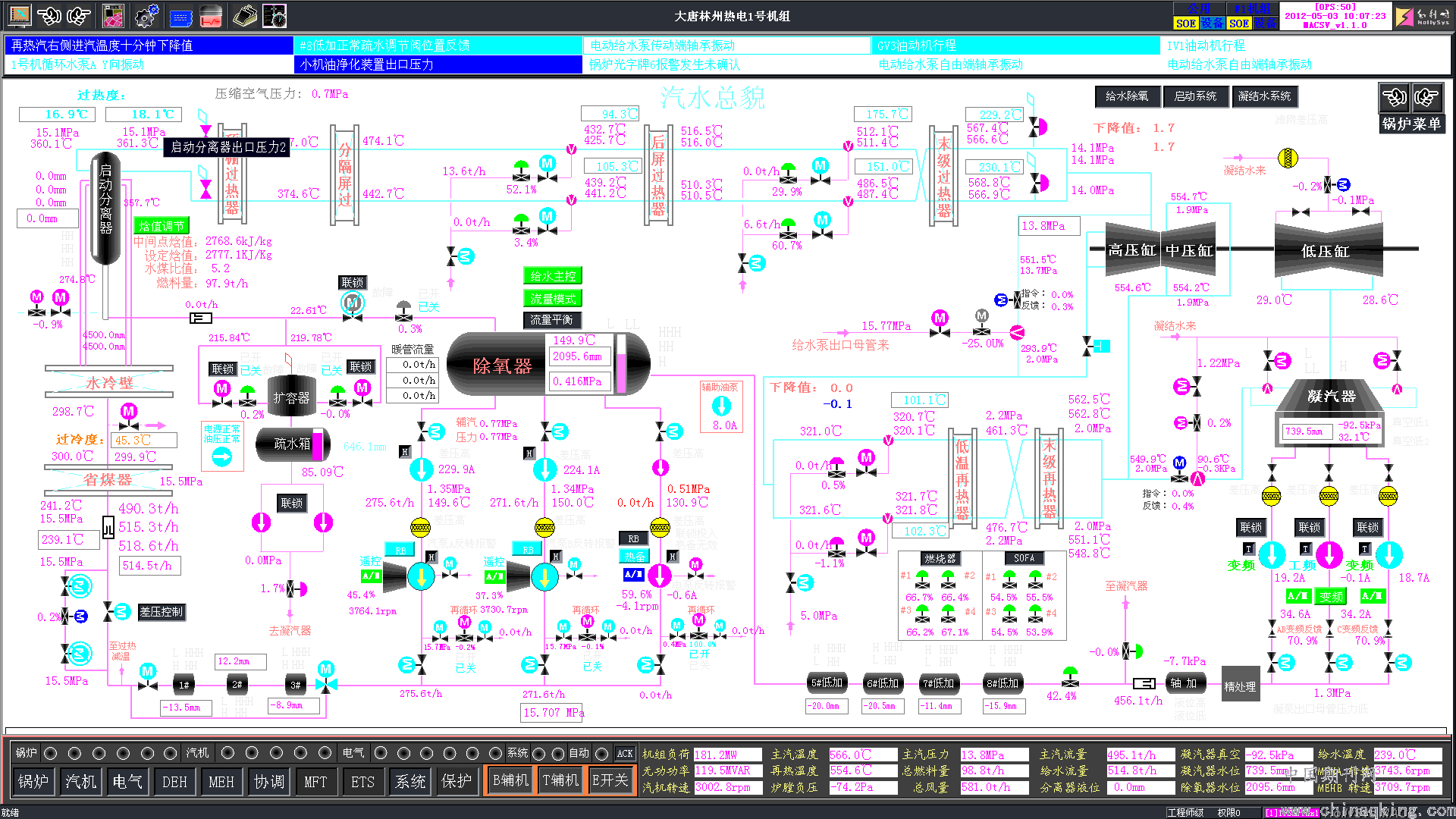1456x819 pixels.
Task: Switch to 启动系统 screen
Action: (x=1194, y=96)
